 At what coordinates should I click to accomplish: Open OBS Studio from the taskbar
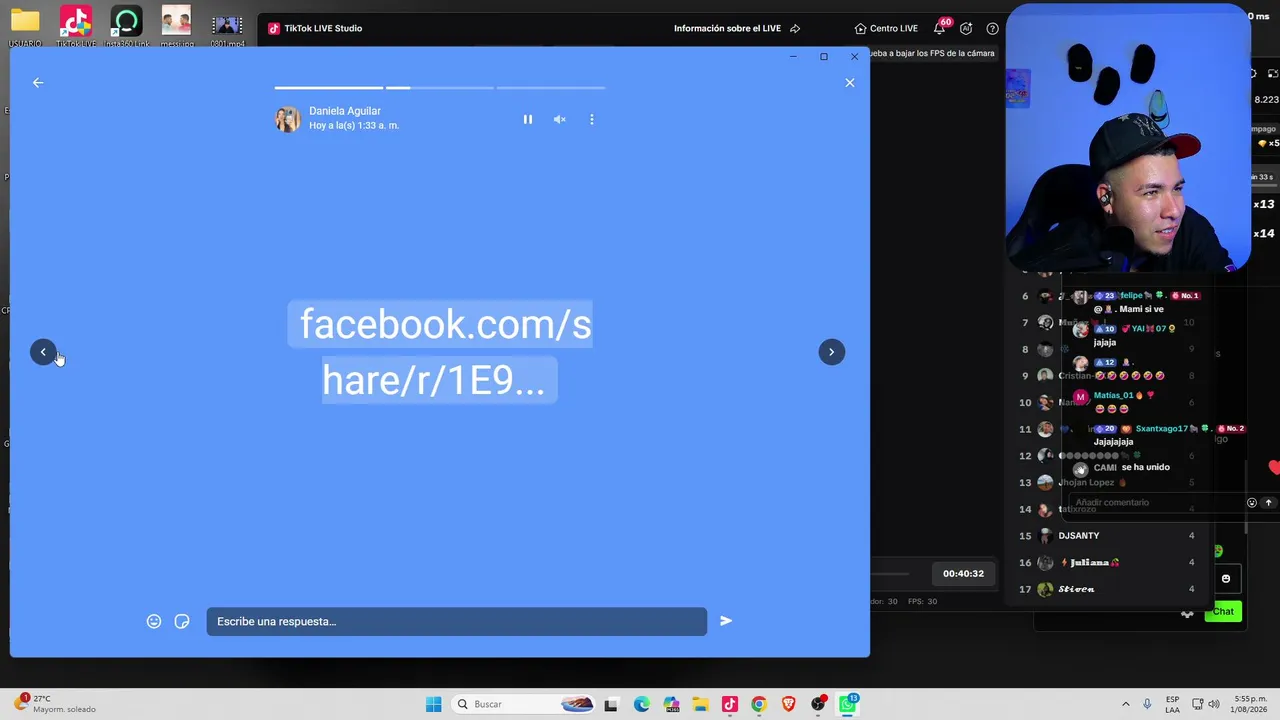818,704
